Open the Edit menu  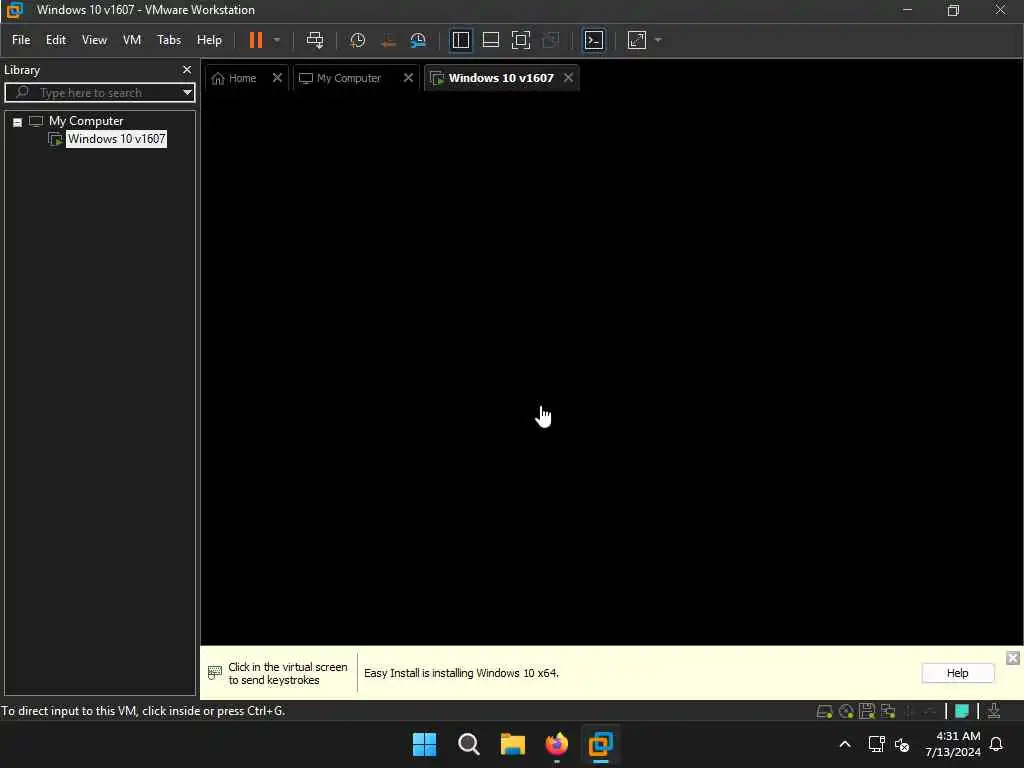pos(56,40)
